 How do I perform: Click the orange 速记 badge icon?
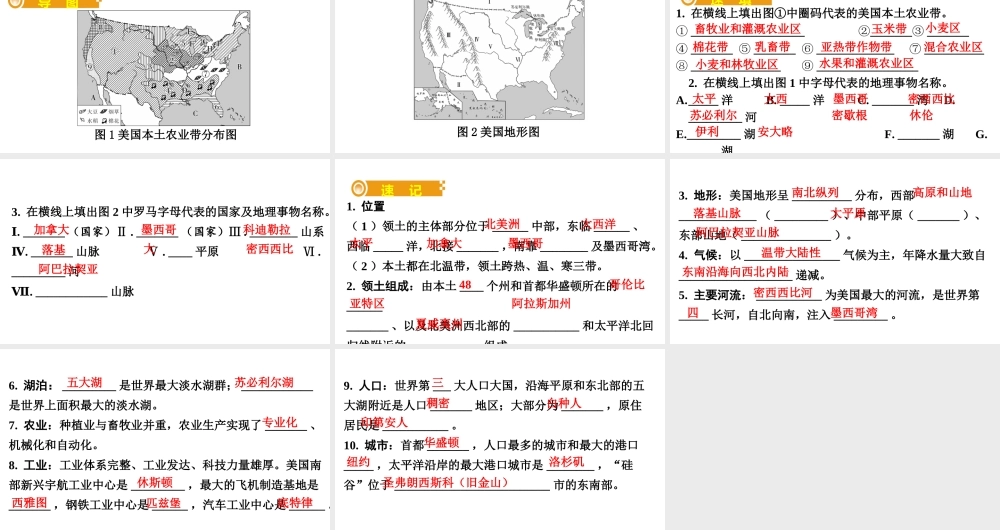(x=396, y=189)
